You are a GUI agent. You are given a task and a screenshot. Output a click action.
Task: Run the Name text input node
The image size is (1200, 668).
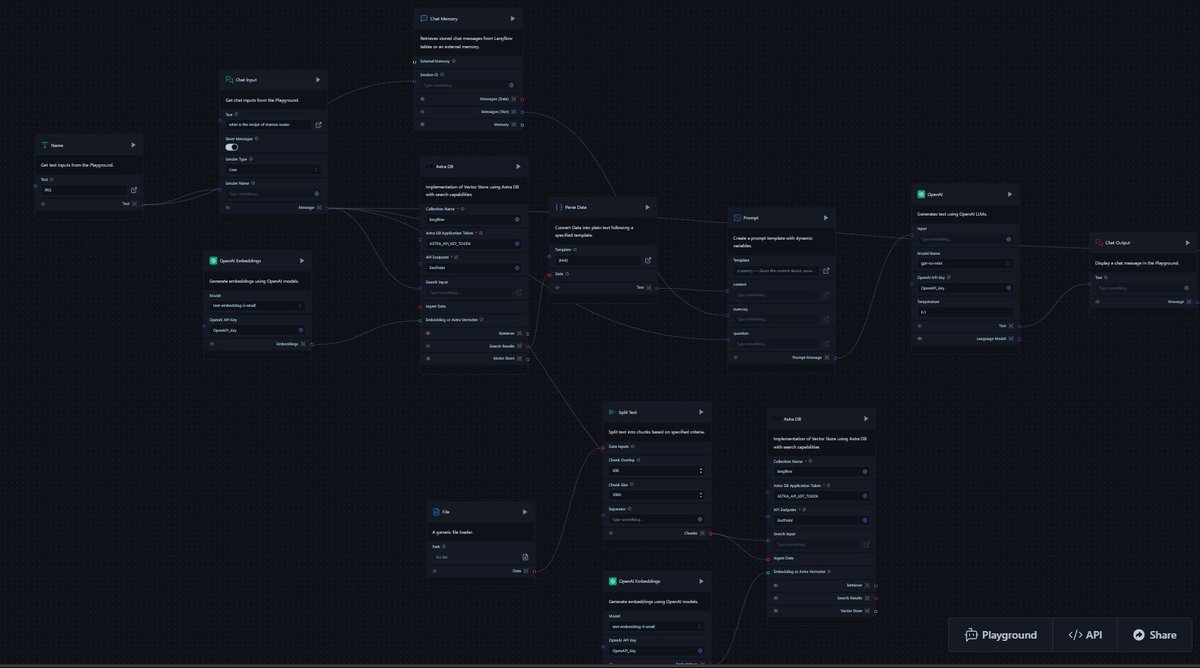[x=133, y=144]
